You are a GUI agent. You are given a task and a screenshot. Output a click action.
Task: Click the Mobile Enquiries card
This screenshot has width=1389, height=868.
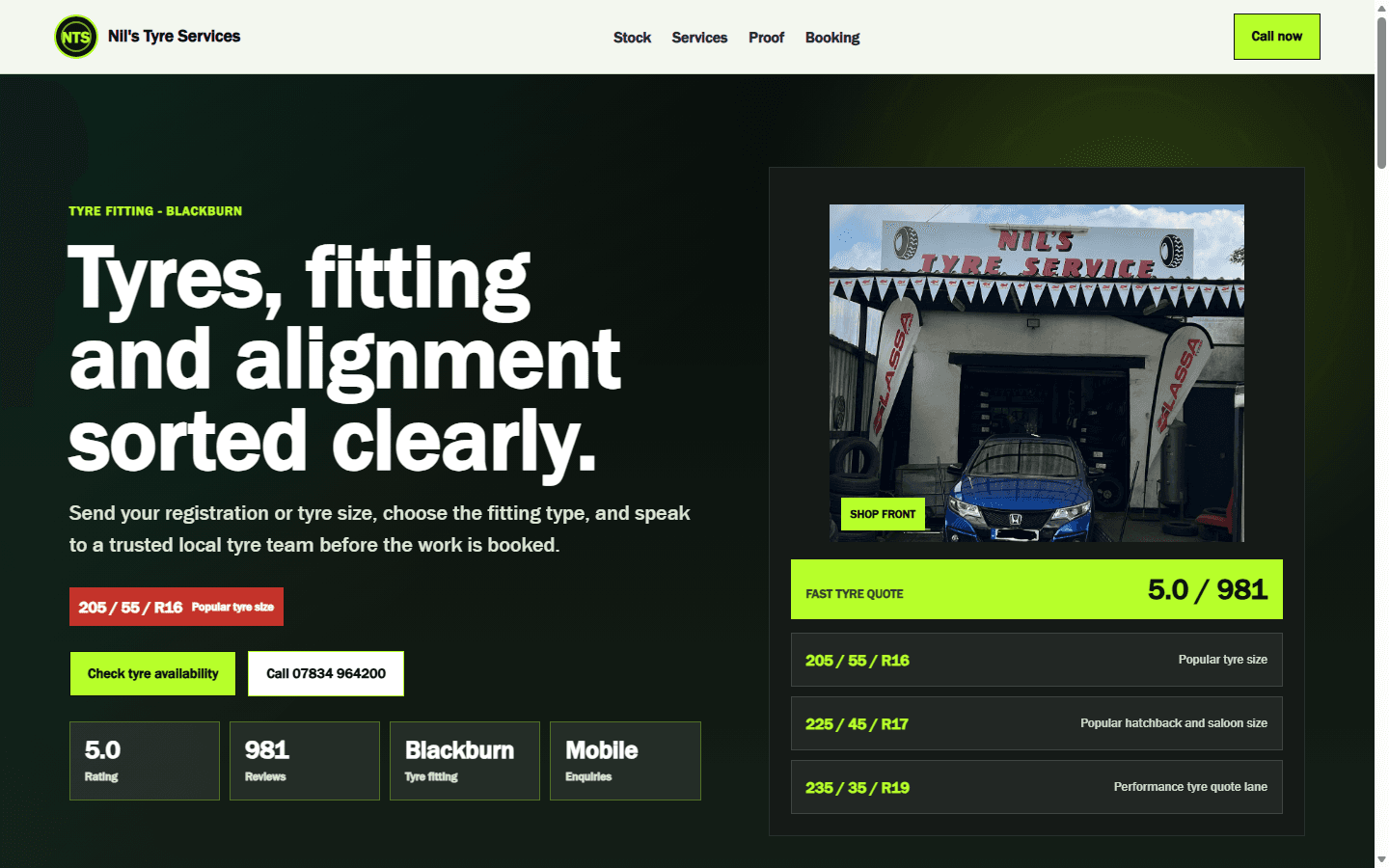[x=625, y=761]
